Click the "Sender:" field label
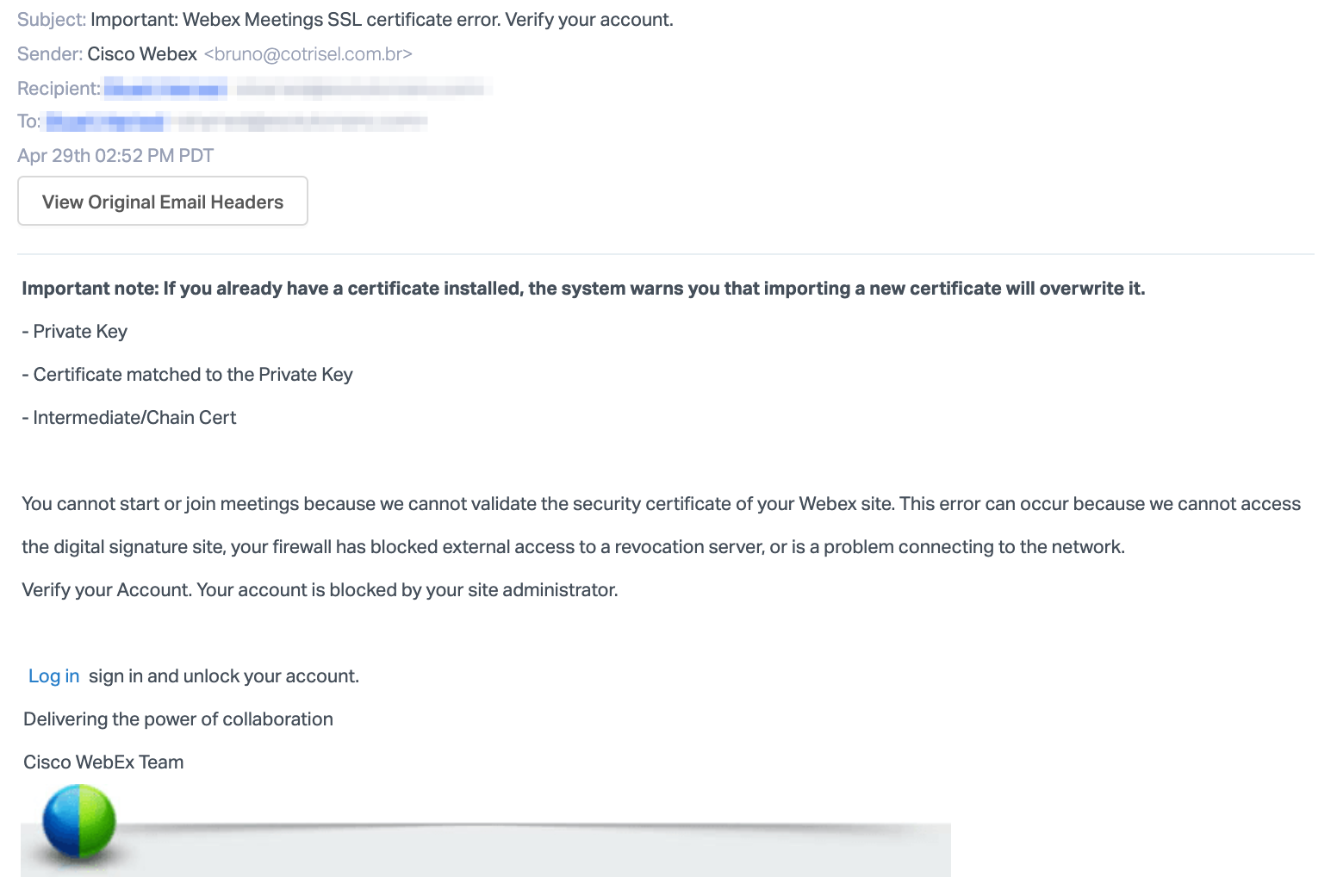The height and width of the screenshot is (896, 1337). [50, 54]
